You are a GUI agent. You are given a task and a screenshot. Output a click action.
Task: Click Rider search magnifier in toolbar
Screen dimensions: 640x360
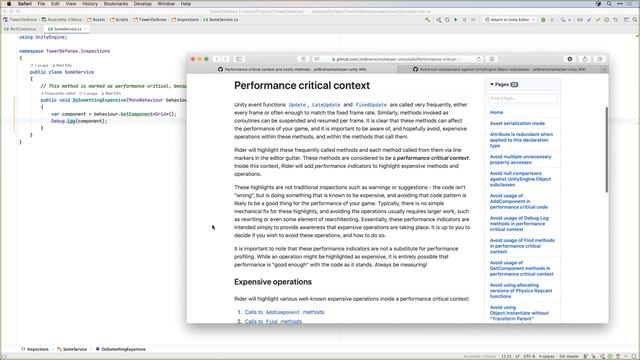point(635,20)
